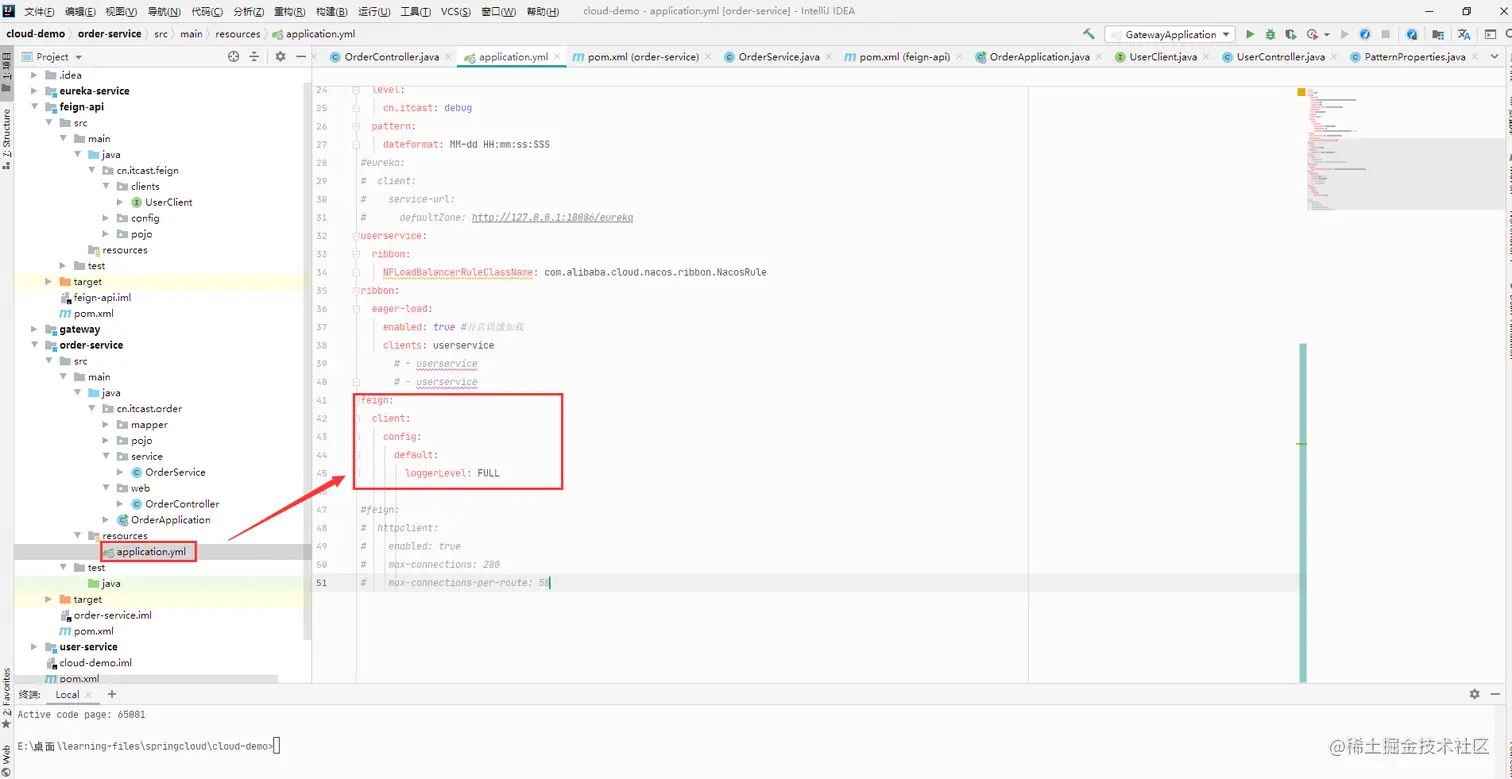Screen dimensions: 1512x779
Task: Select UserClient in the project tree
Action: 168,202
